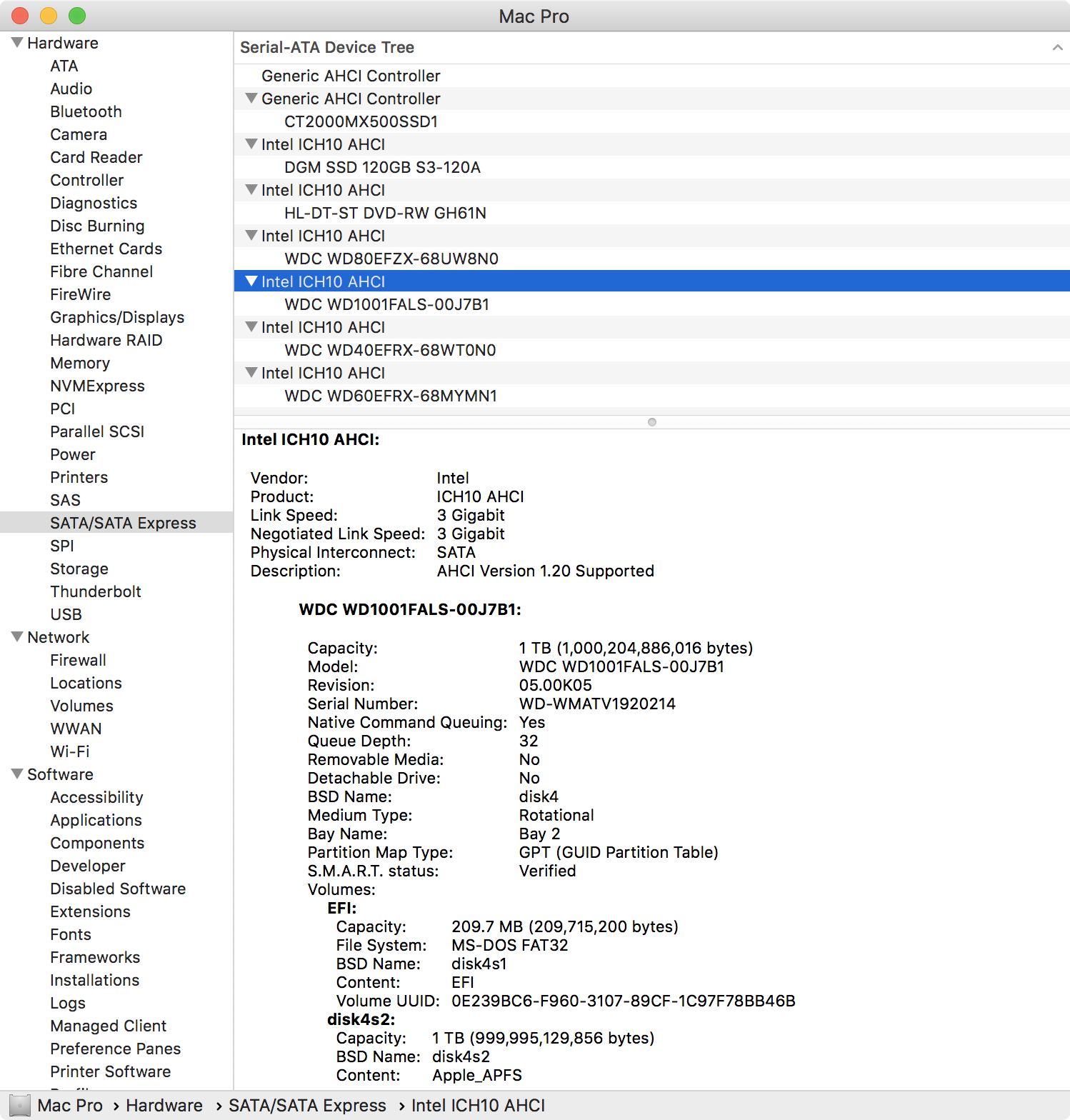
Task: Show Power information
Action: coord(73,454)
